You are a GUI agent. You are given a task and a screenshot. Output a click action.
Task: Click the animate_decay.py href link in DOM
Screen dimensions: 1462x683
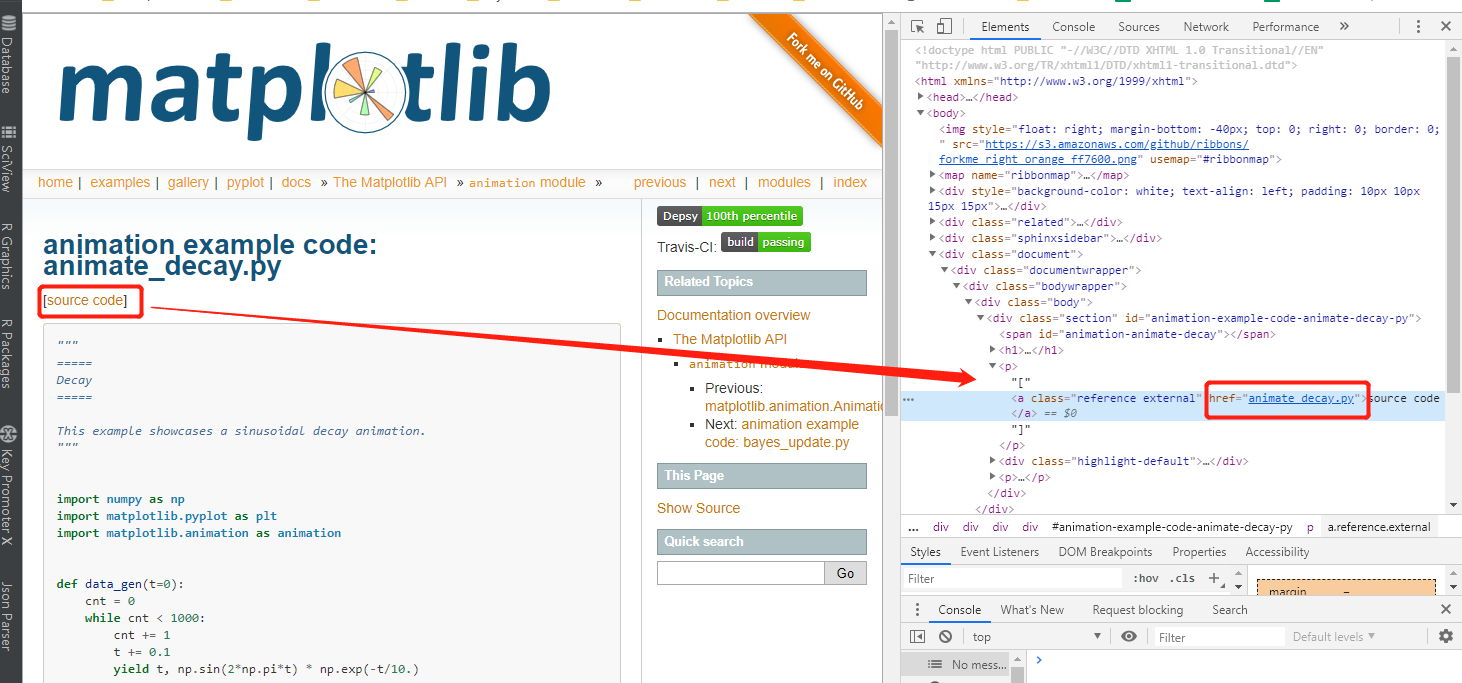tap(1301, 398)
